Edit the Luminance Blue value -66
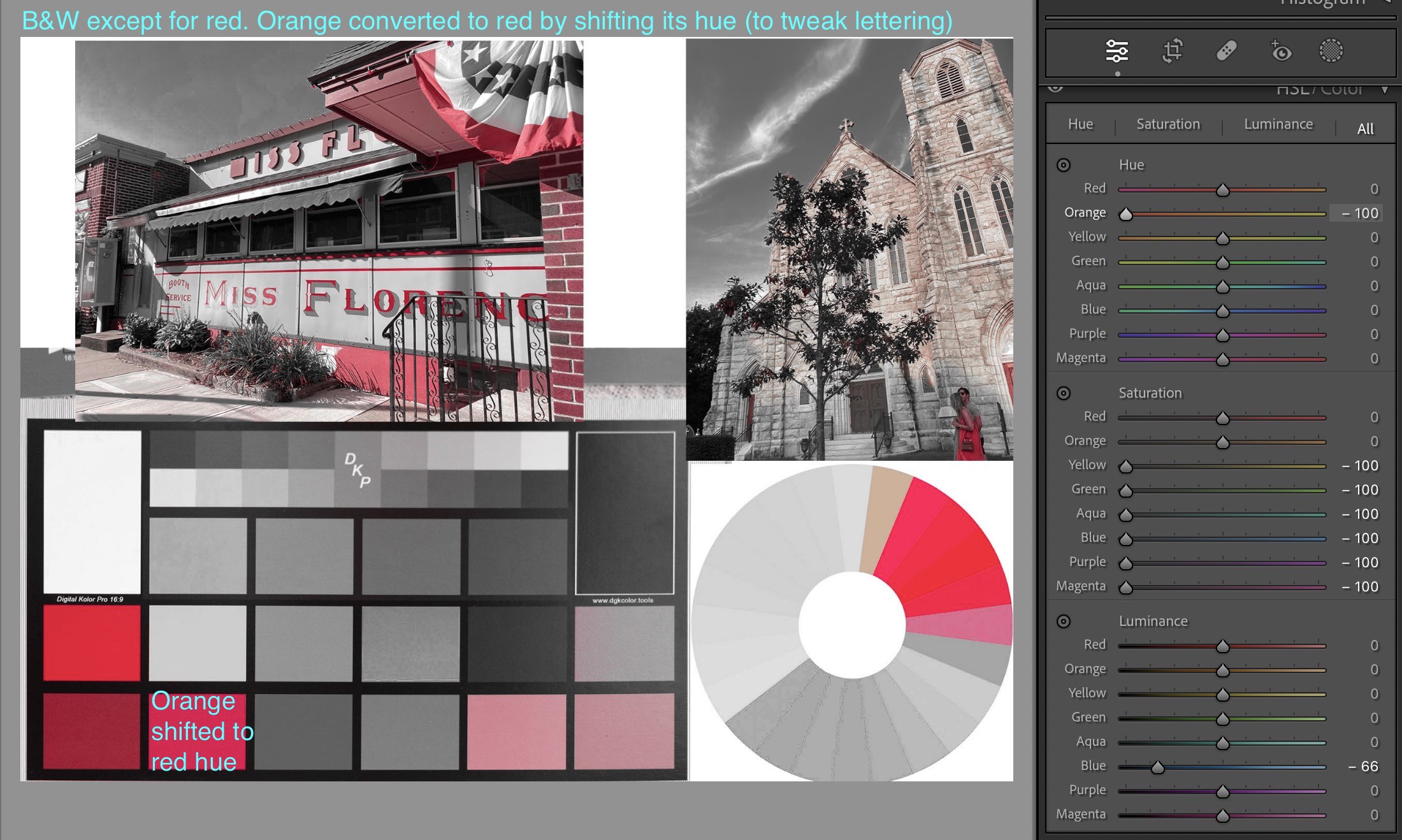This screenshot has width=1402, height=840. coord(1363,766)
